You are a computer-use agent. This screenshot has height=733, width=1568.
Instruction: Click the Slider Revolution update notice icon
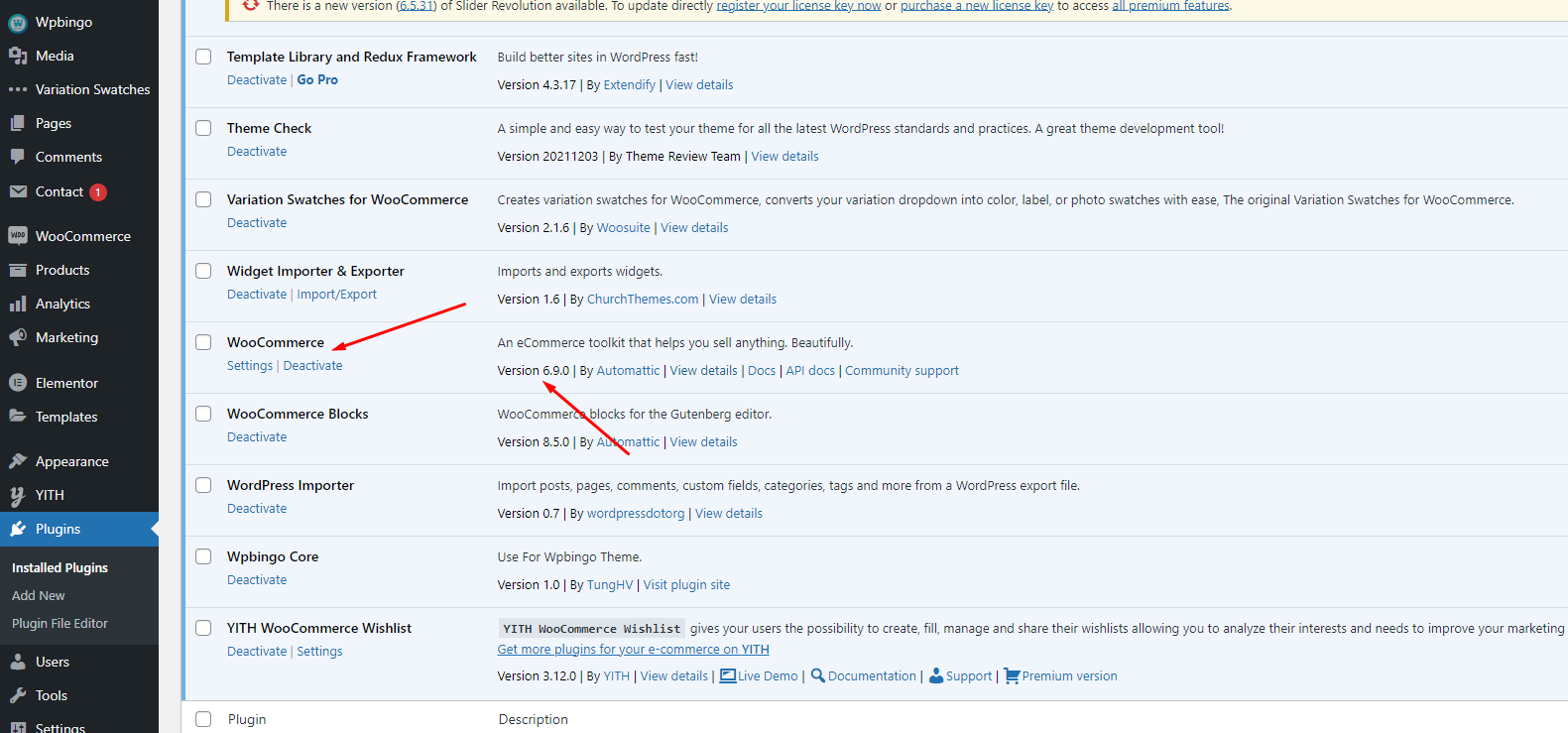click(x=251, y=5)
